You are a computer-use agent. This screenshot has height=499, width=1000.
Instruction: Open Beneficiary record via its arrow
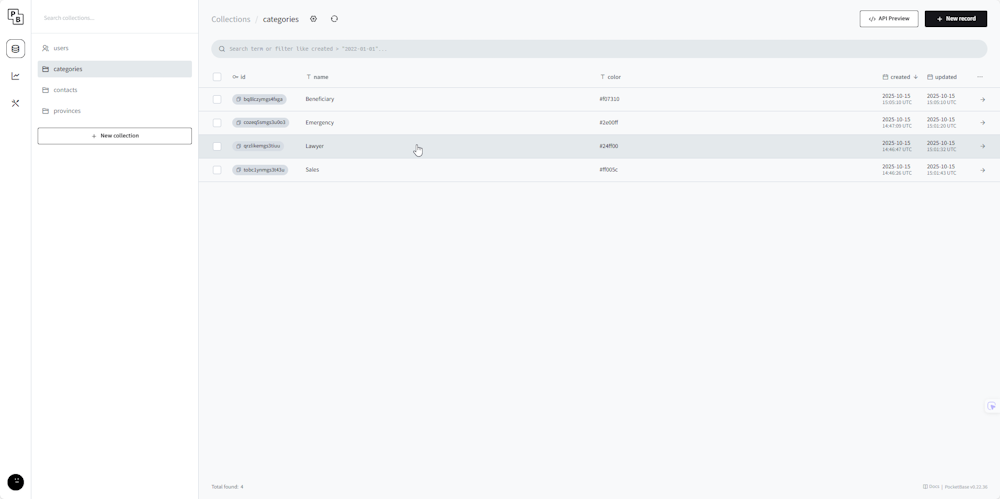(x=982, y=100)
